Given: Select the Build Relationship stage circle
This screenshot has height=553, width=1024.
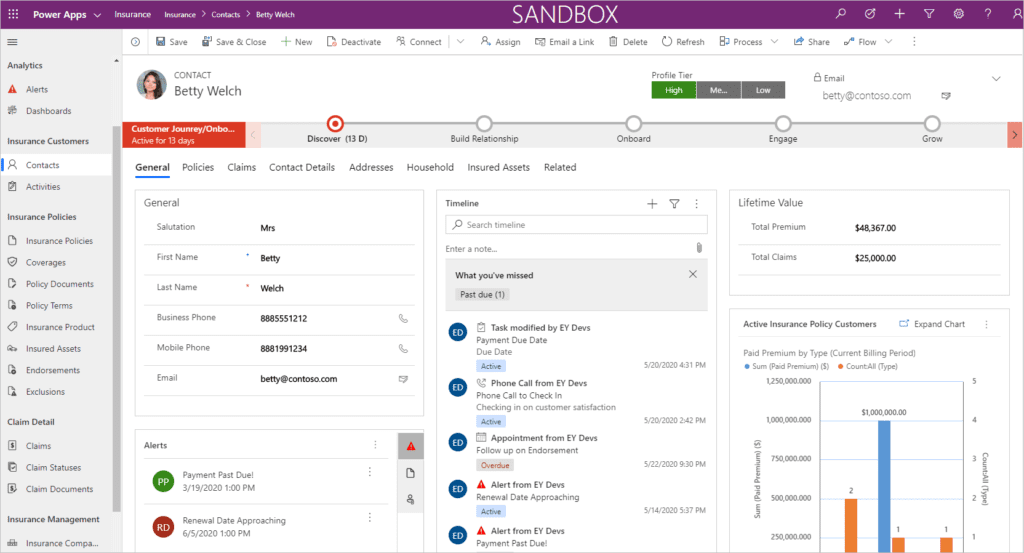Looking at the screenshot, I should (x=484, y=123).
